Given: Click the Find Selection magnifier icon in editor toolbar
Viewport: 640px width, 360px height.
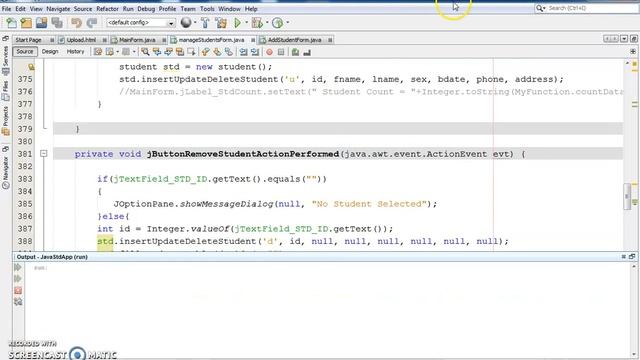Looking at the screenshot, I should coord(145,52).
